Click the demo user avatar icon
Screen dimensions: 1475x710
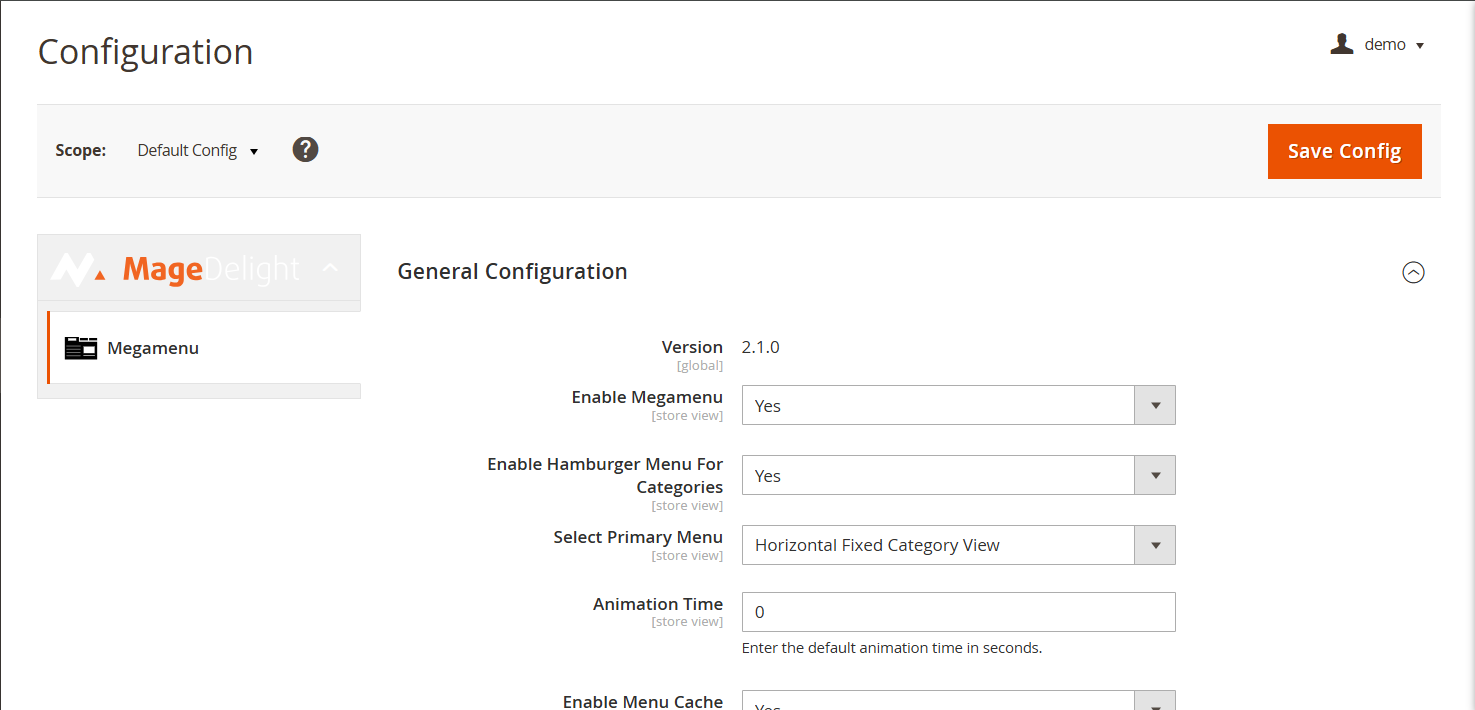coord(1341,44)
